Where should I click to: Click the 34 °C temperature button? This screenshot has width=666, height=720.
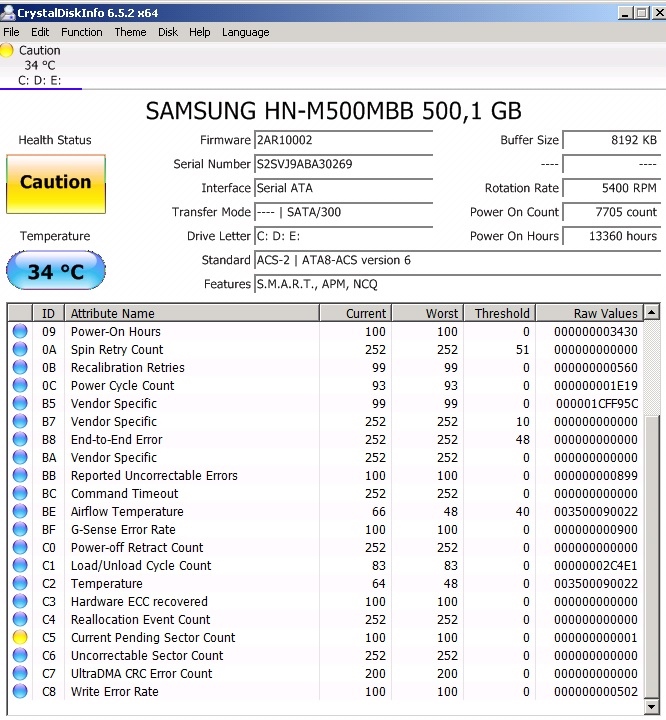coord(56,270)
